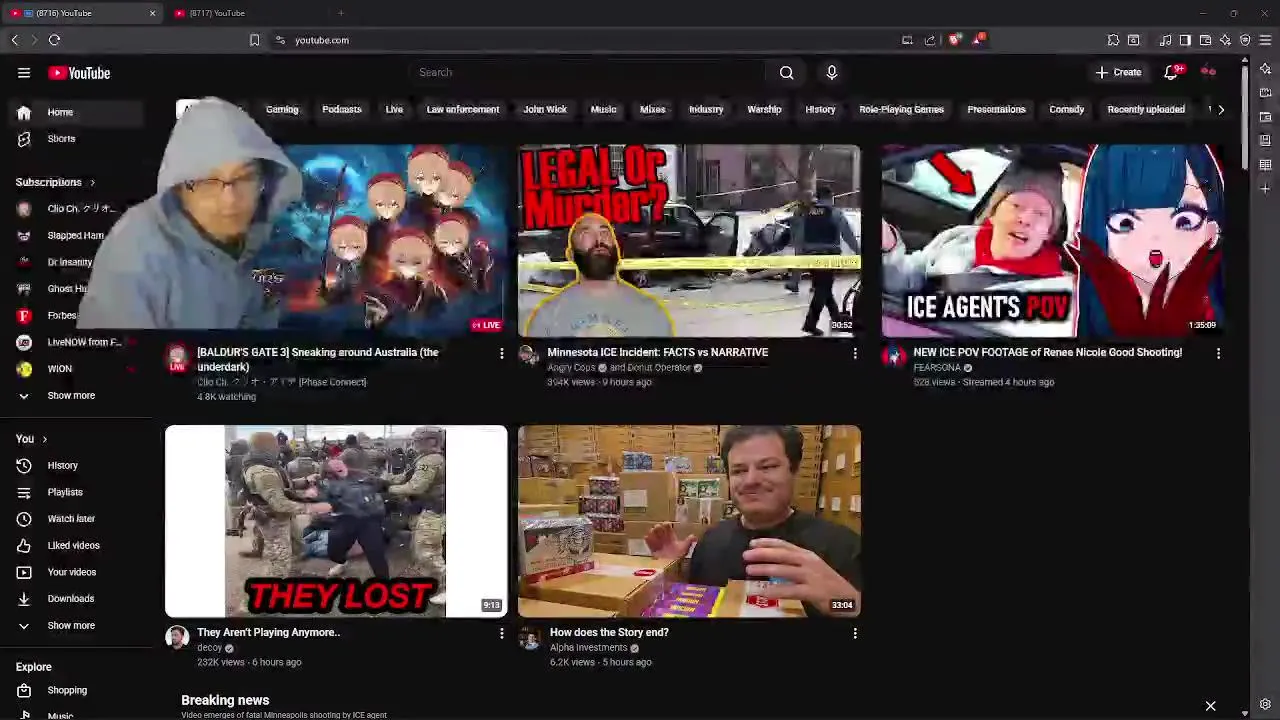The image size is (1280, 720).
Task: Open options for NEW ICE POV FOOTAGE video
Action: coord(1218,353)
